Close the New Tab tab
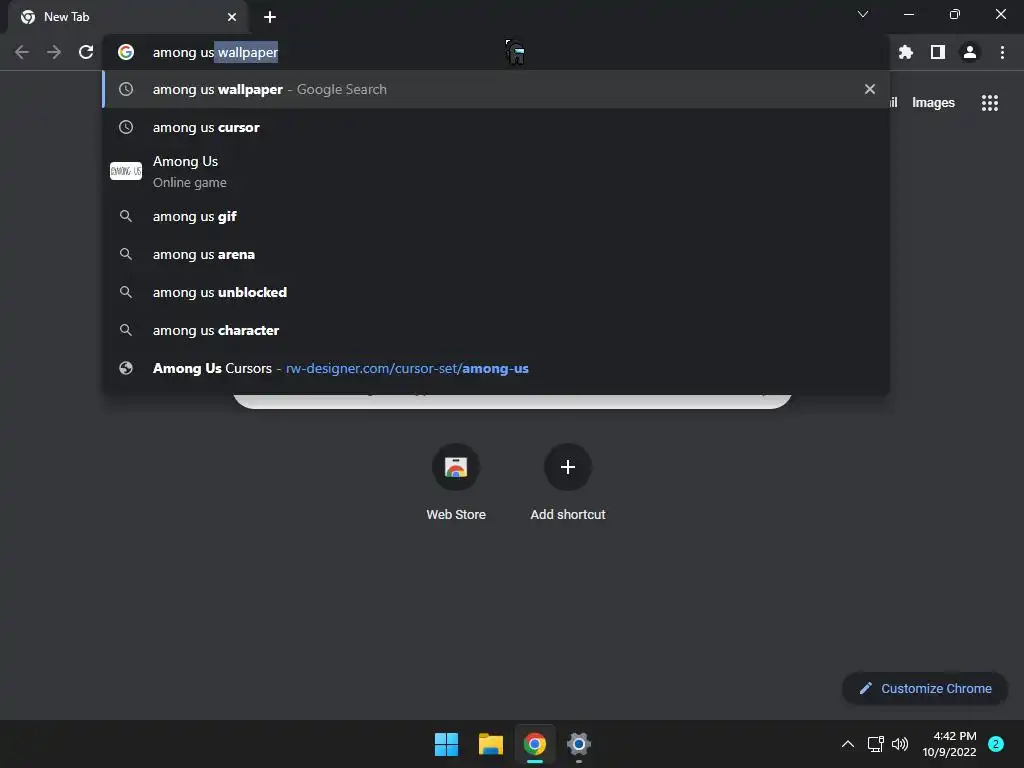1024x768 pixels. 232,17
